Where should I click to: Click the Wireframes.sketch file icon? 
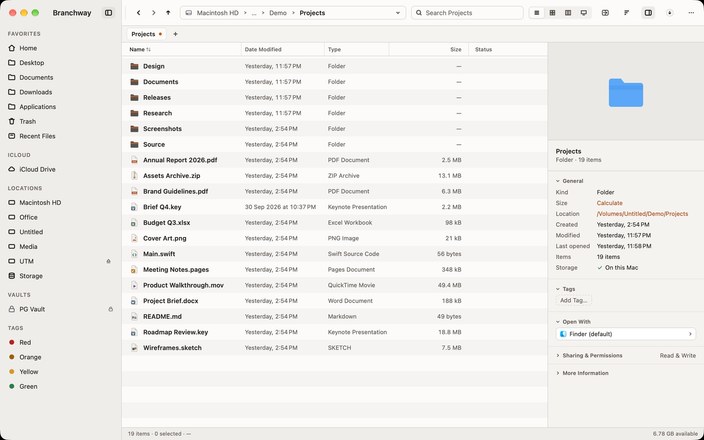click(x=134, y=348)
